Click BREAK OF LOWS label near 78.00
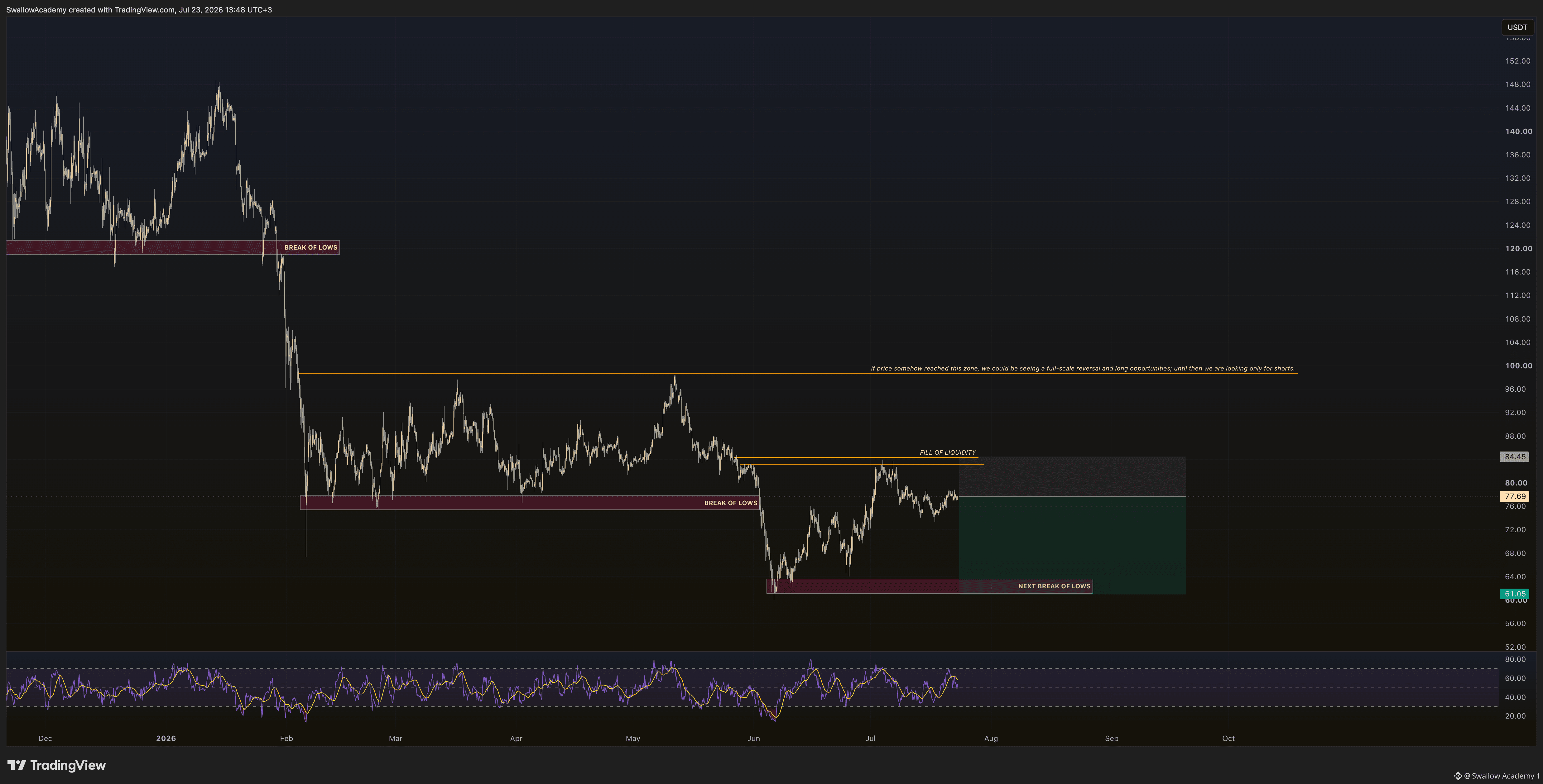 click(731, 503)
